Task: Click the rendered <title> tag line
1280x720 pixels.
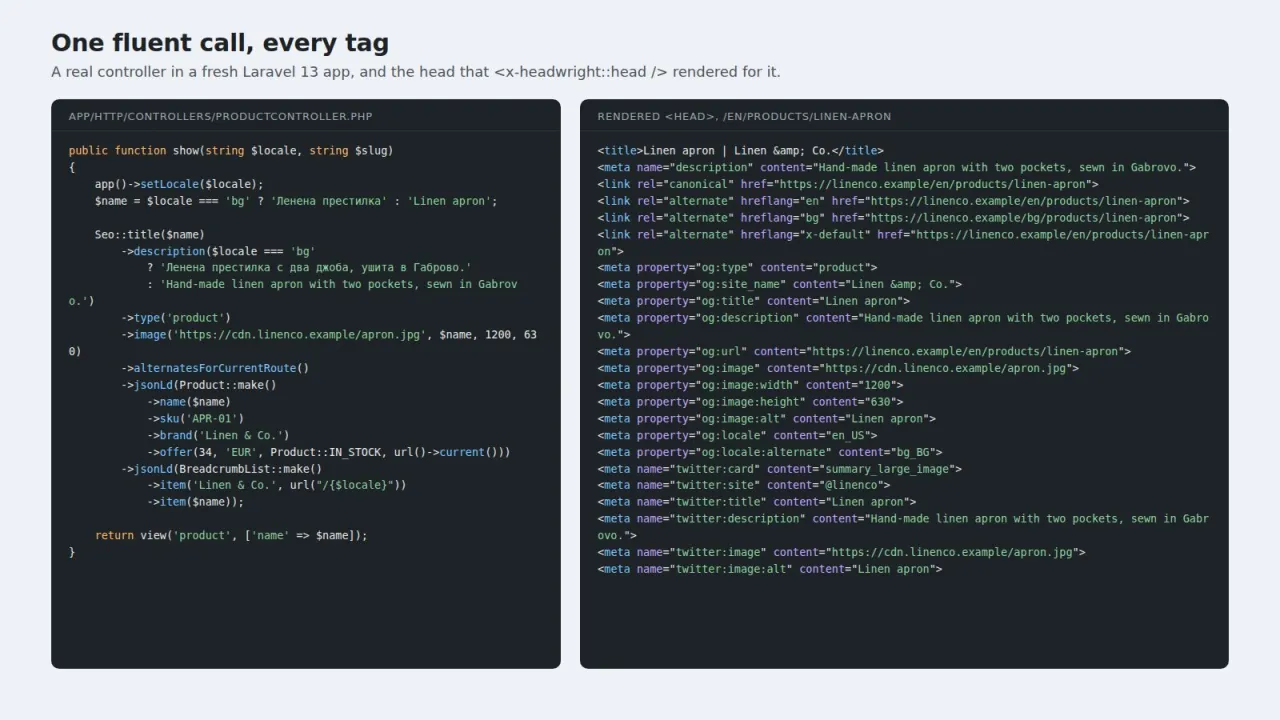Action: point(741,151)
